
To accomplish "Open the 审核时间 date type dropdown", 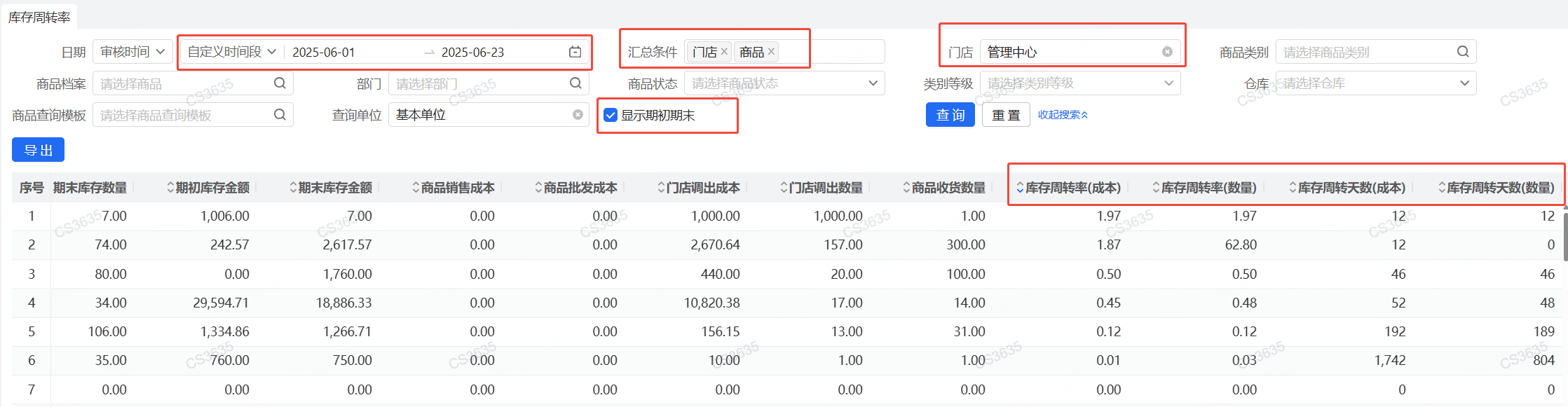I will 132,52.
